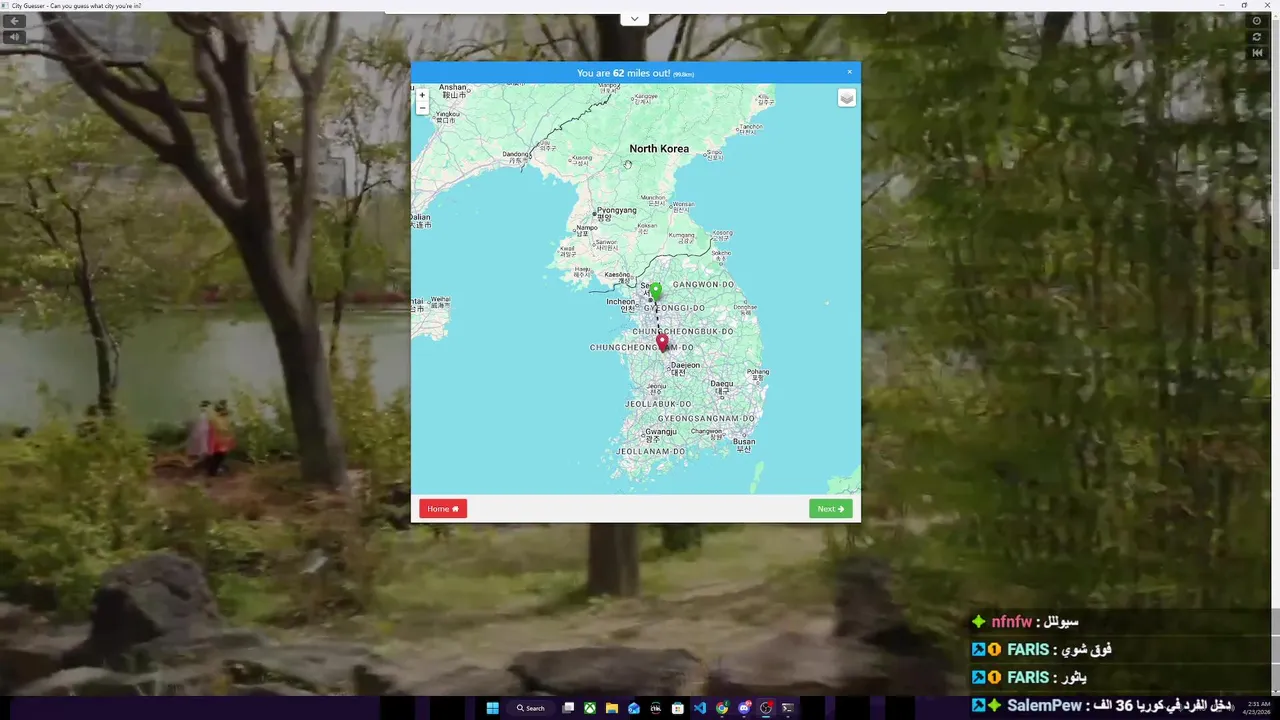
Task: Click the green actual-location marker
Action: (x=656, y=291)
